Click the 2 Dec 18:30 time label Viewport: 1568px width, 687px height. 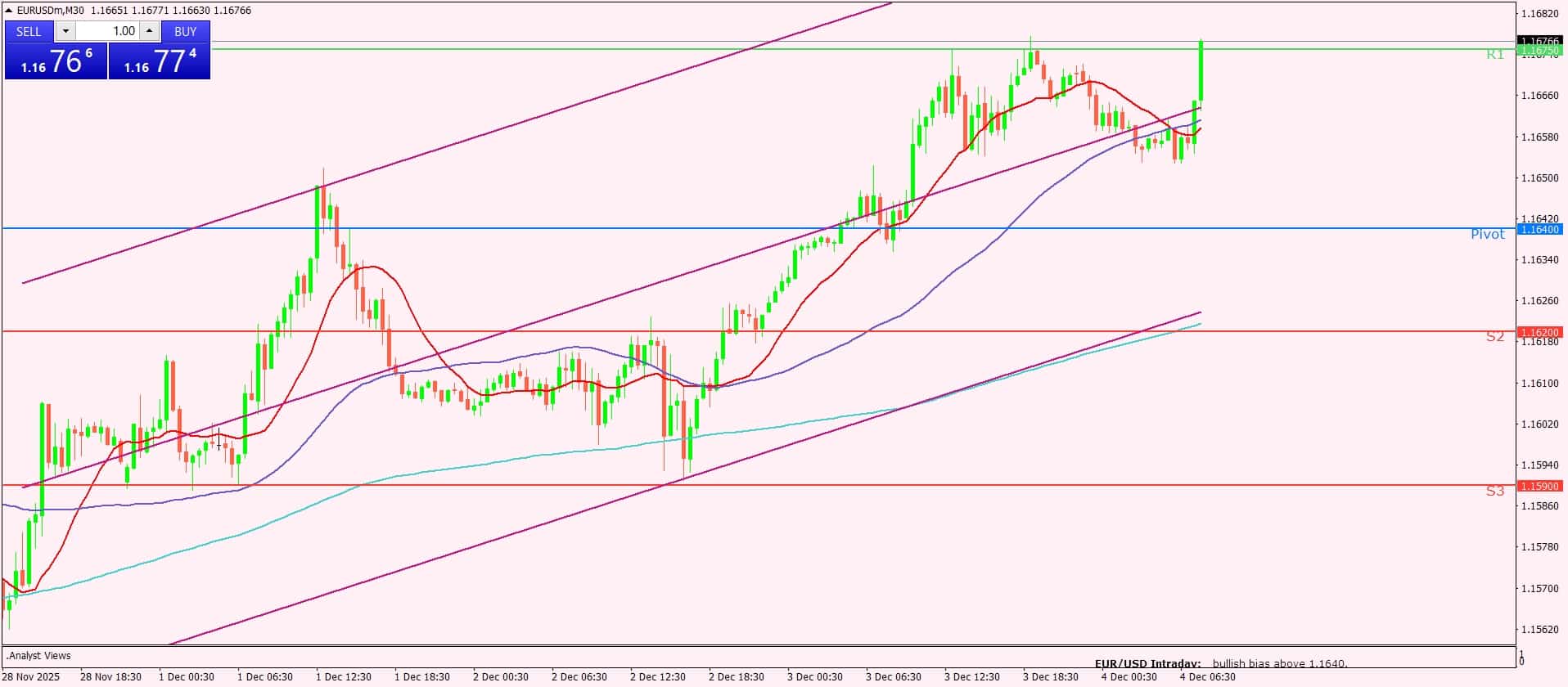pyautogui.click(x=737, y=677)
